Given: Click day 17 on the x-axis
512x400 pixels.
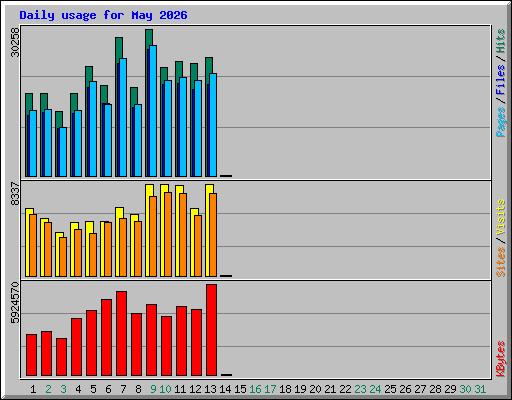Looking at the screenshot, I should pyautogui.click(x=270, y=389).
